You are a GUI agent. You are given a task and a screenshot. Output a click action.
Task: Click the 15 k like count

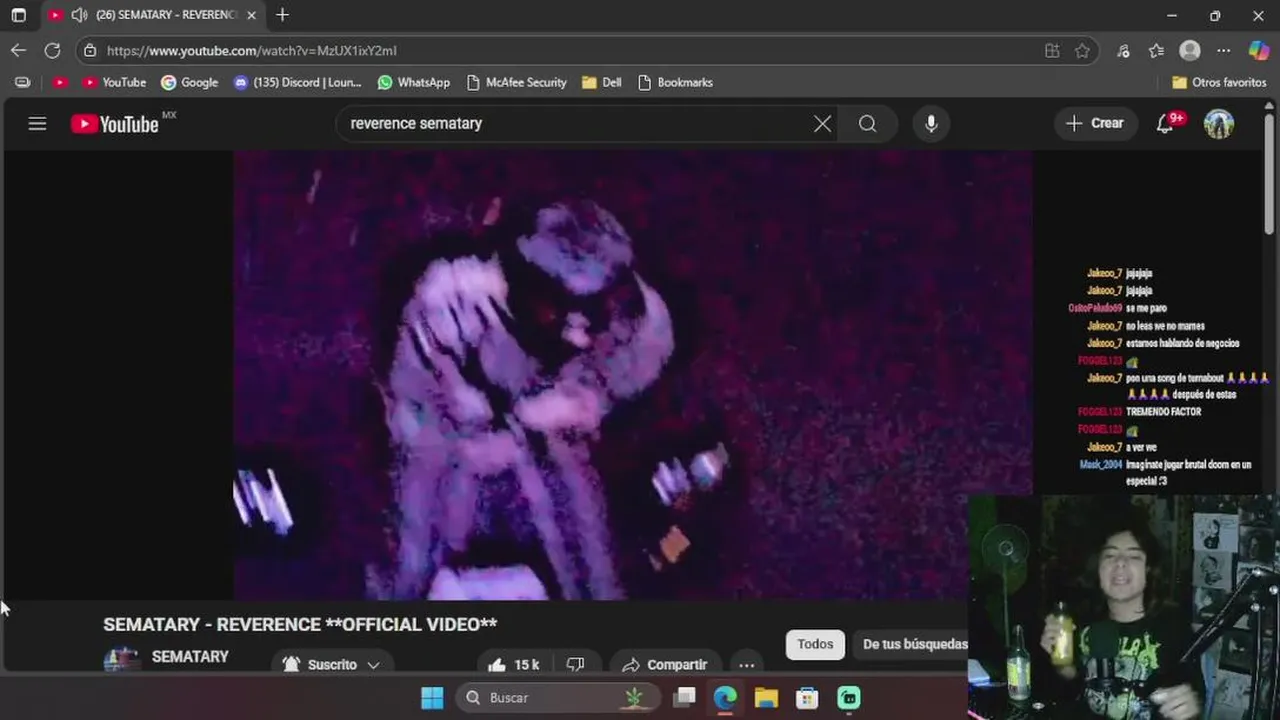[x=526, y=665]
